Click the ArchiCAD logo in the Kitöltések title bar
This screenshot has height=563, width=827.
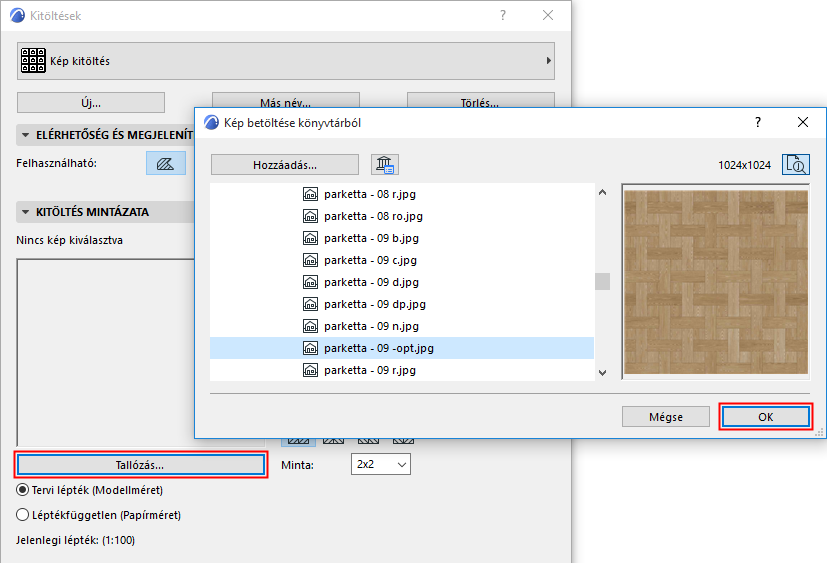[x=17, y=15]
